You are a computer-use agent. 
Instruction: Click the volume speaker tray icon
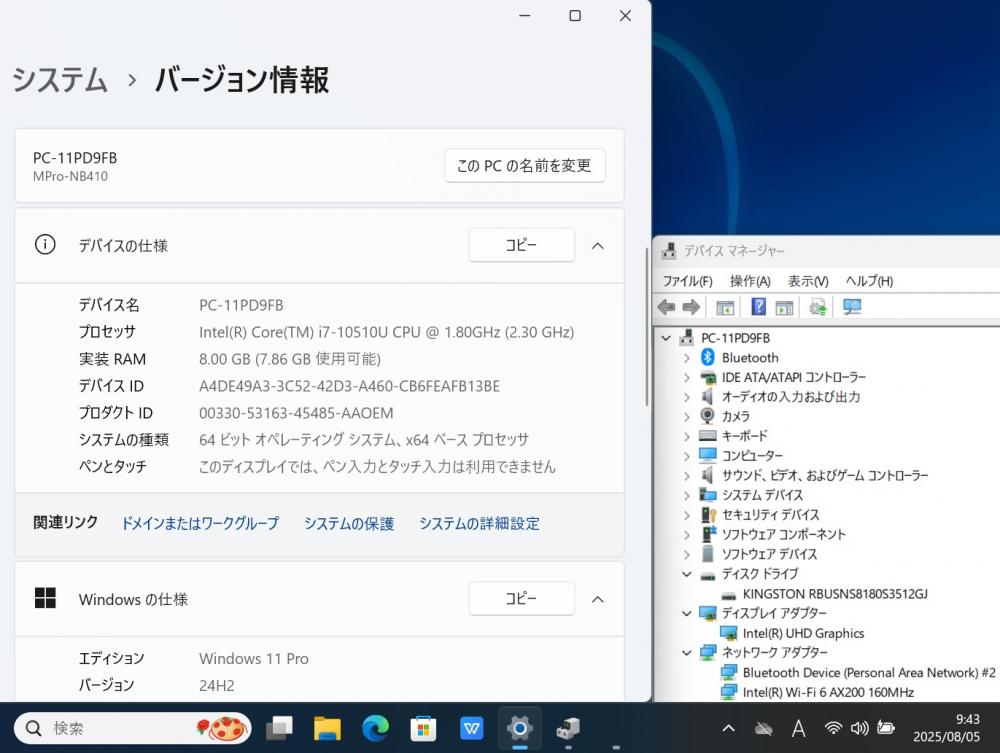[x=859, y=727]
